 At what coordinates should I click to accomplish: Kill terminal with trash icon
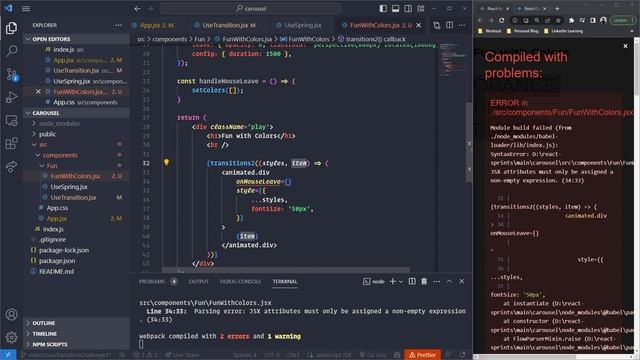coord(424,281)
